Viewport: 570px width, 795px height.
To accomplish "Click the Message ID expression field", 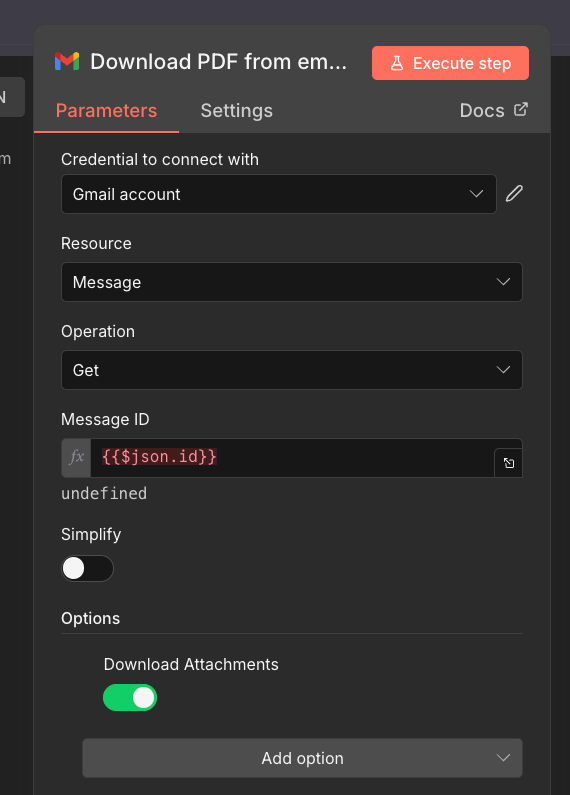I will pyautogui.click(x=292, y=458).
